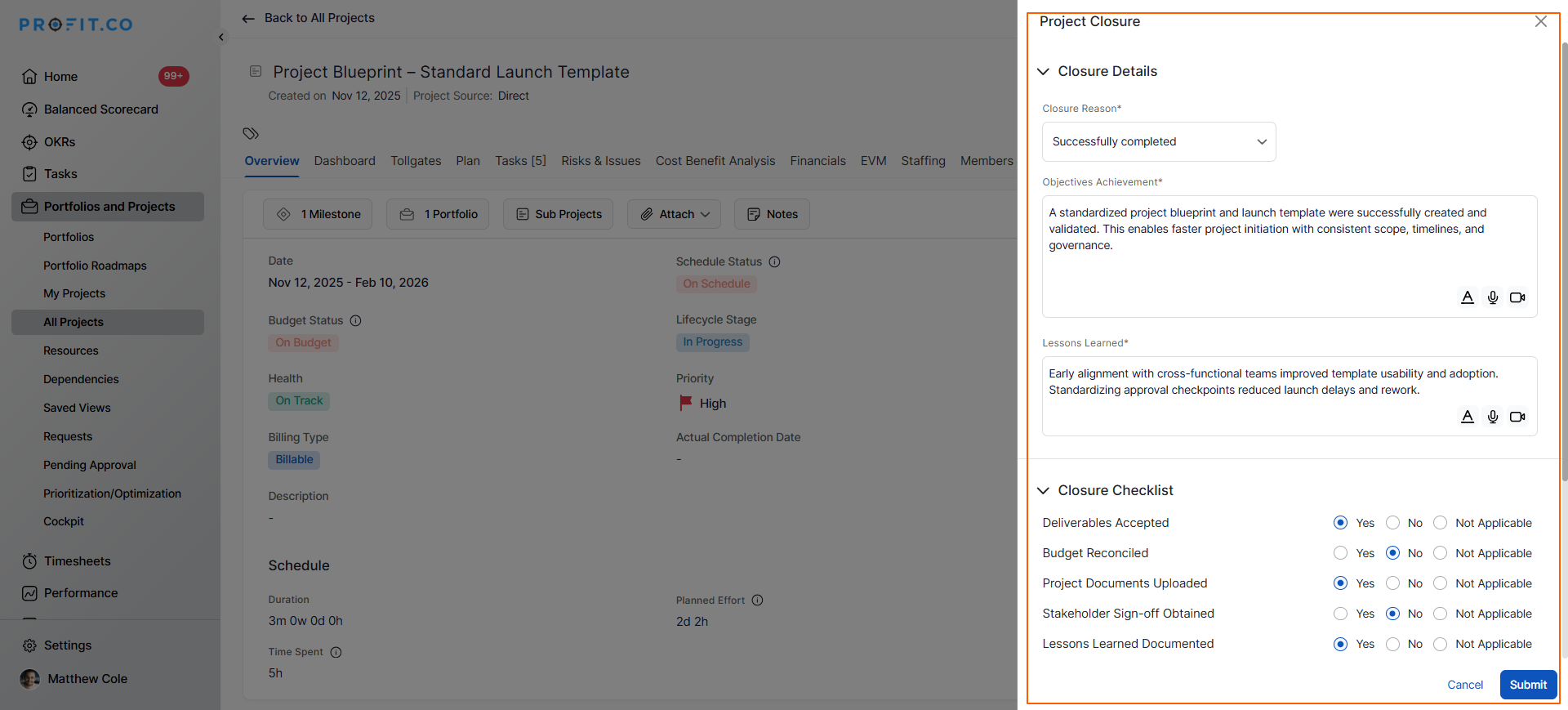The image size is (1568, 710).
Task: Select No for Project Documents Uploaded
Action: (x=1393, y=583)
